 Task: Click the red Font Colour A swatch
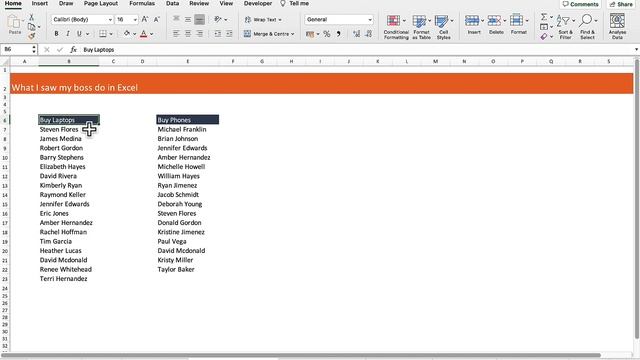pos(143,33)
